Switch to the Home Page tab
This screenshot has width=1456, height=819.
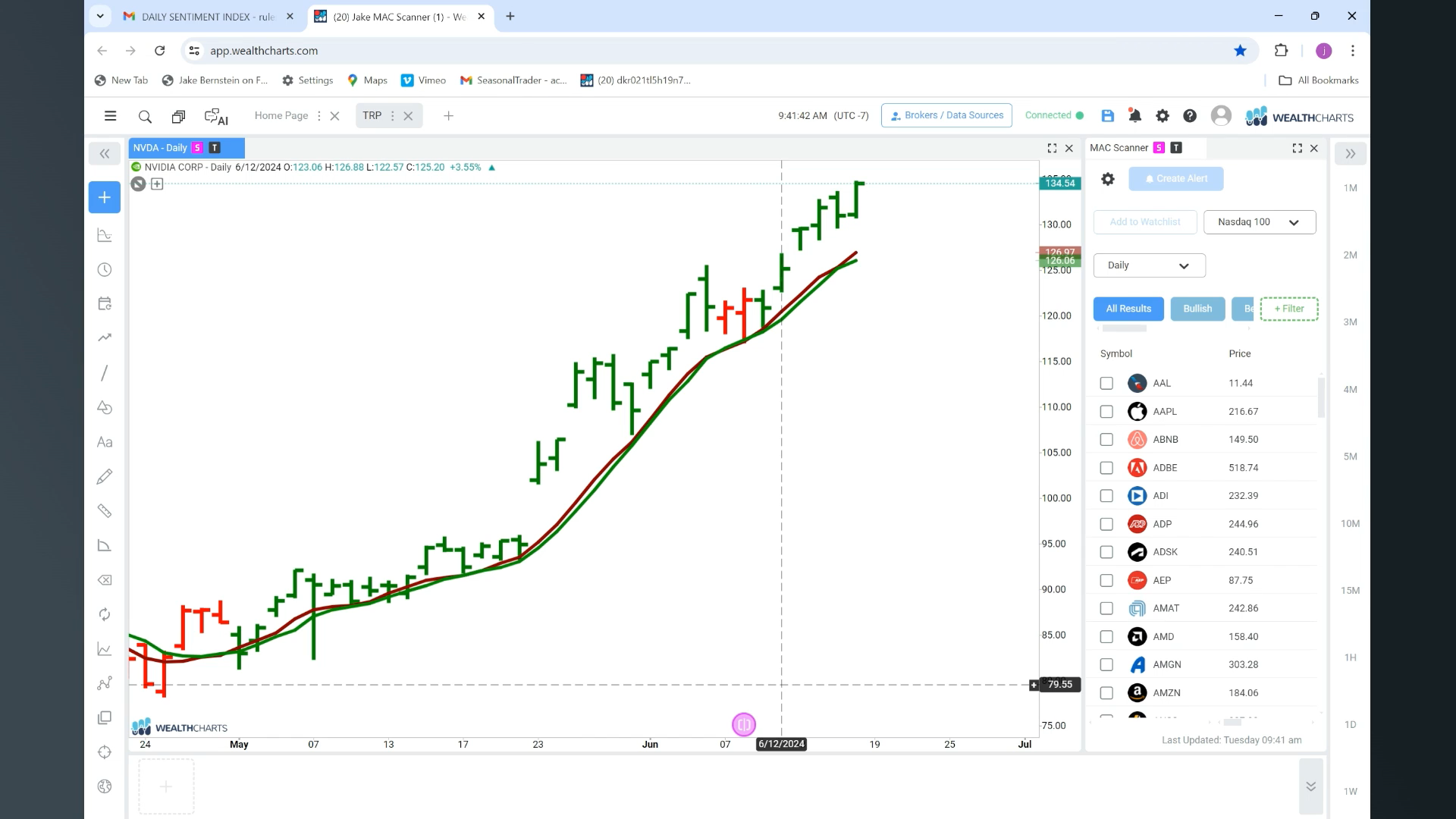tap(281, 116)
